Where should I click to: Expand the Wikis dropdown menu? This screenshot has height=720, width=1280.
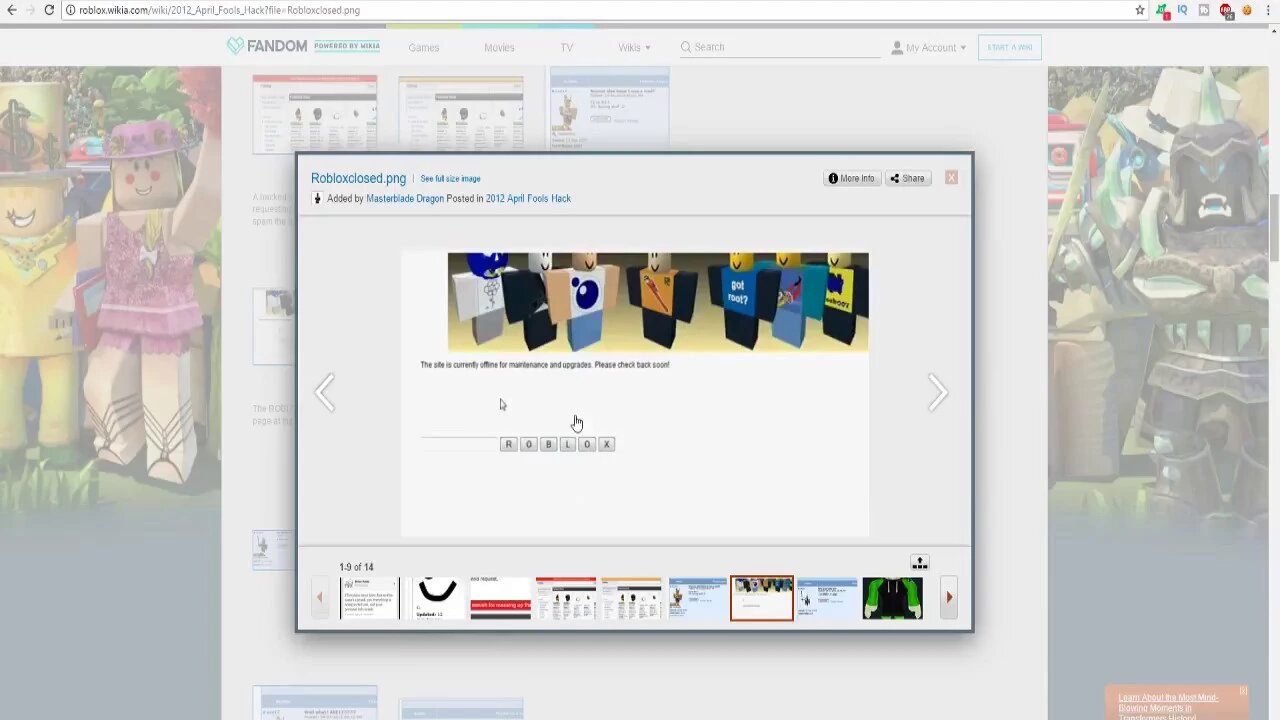pos(634,47)
